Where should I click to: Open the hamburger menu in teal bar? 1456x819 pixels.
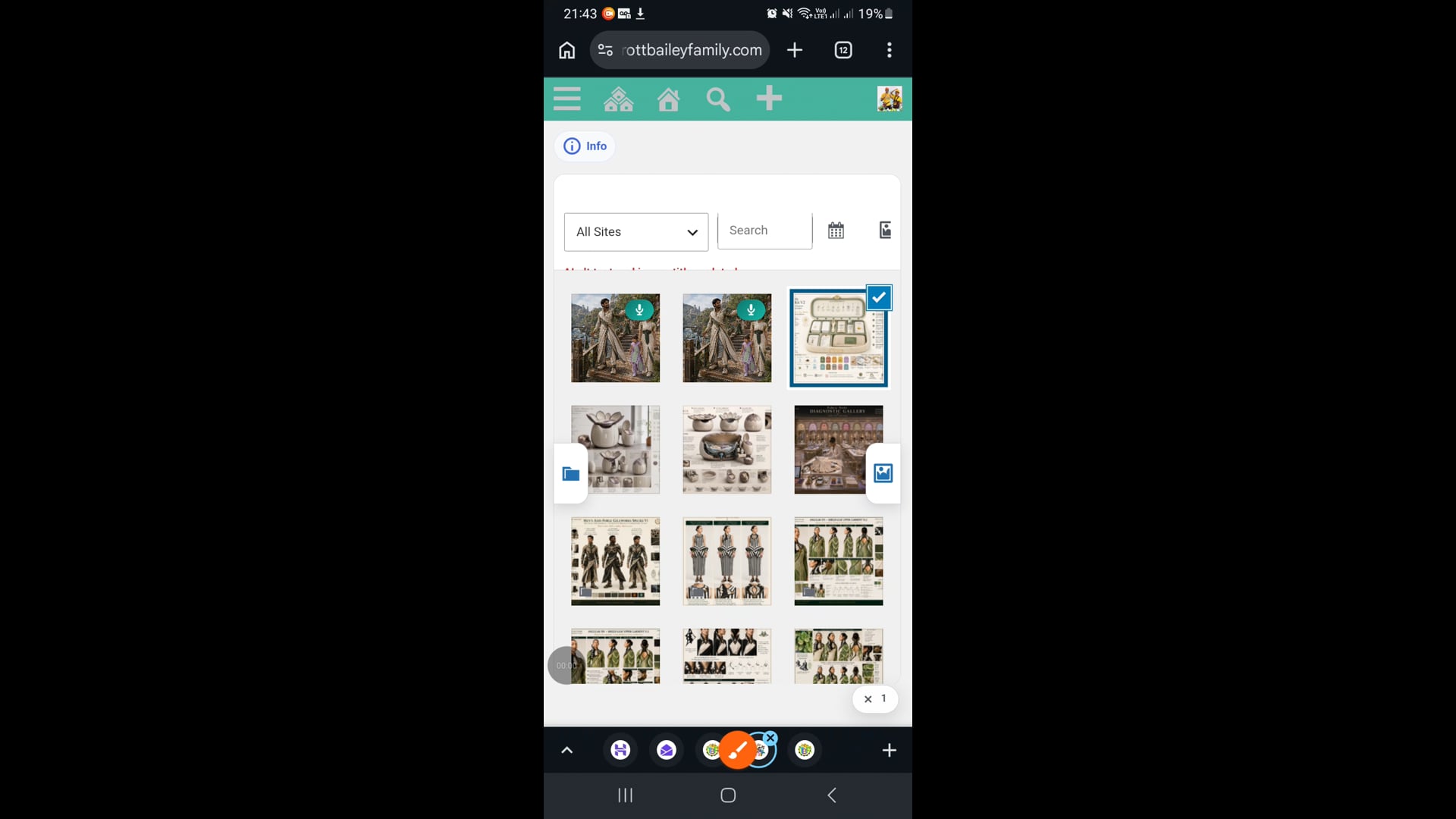[x=566, y=99]
